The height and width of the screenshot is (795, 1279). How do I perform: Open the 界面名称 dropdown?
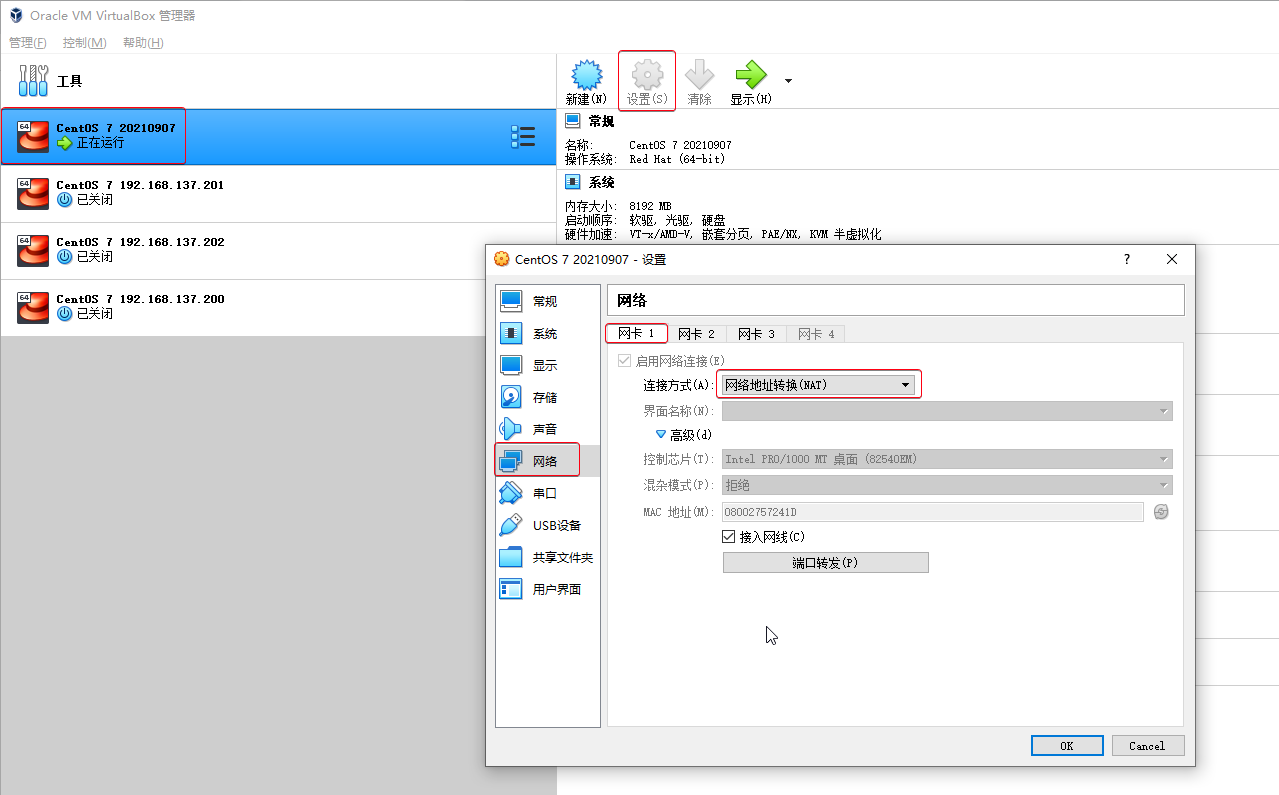point(947,411)
